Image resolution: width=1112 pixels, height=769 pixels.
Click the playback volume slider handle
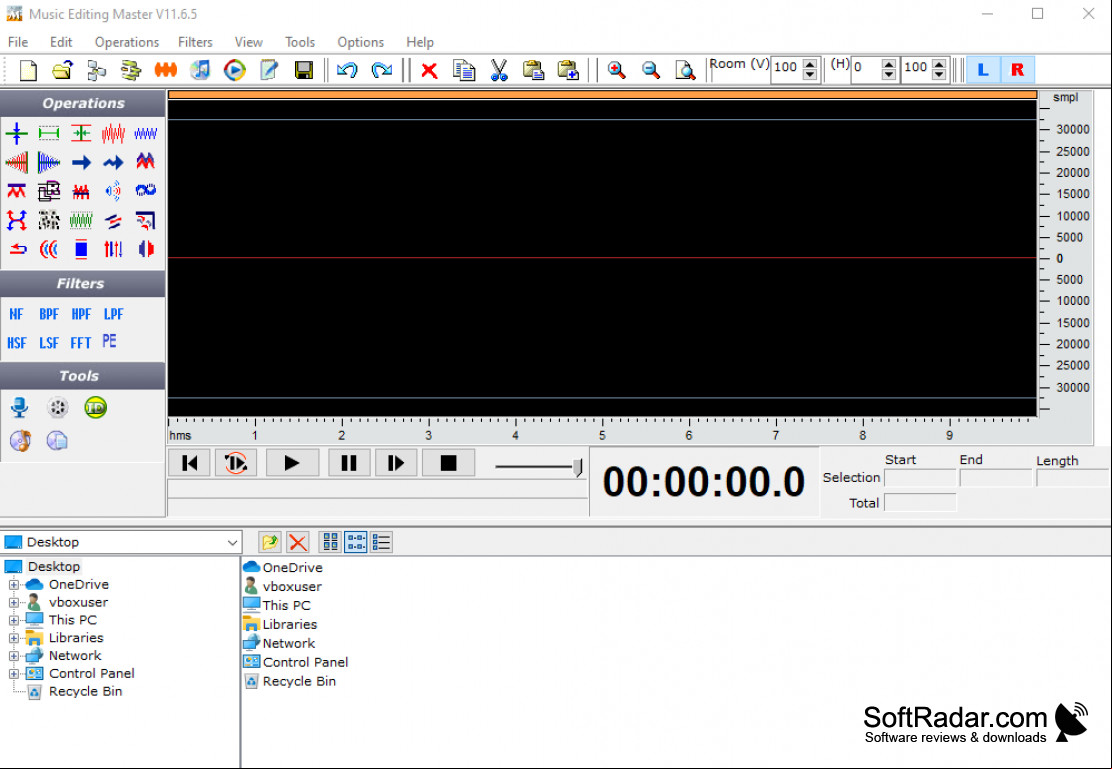[578, 467]
